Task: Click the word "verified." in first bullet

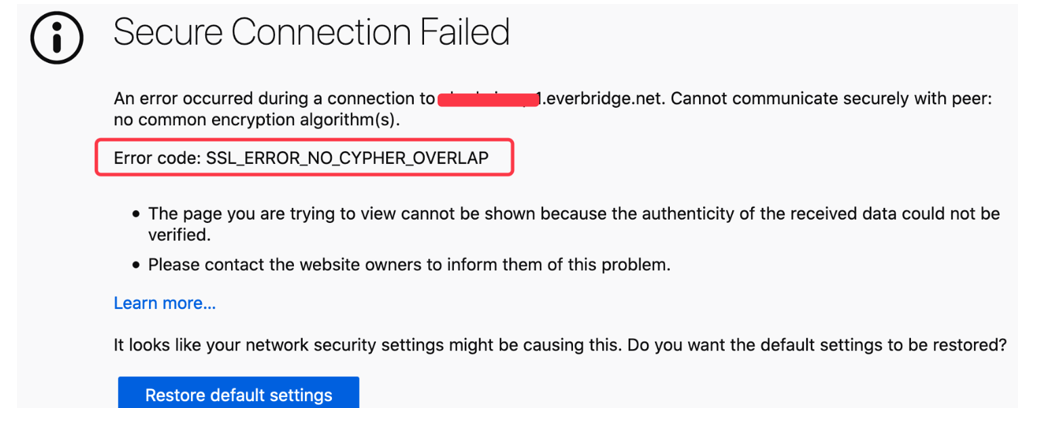Action: tap(179, 234)
